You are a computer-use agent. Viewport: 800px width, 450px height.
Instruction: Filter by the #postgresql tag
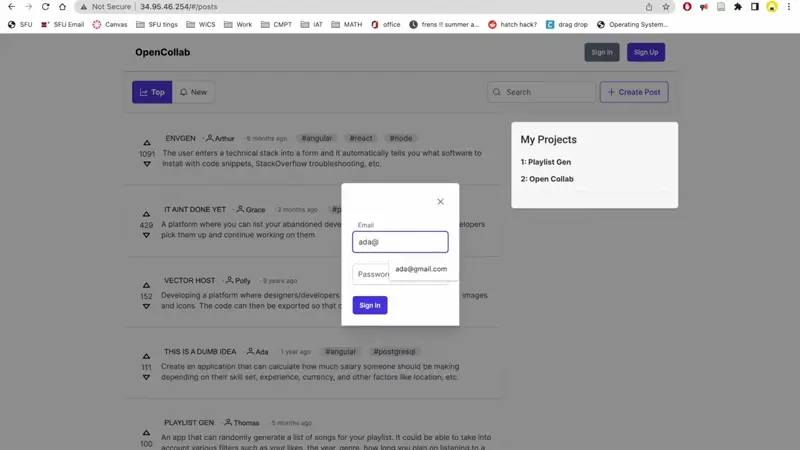pyautogui.click(x=394, y=352)
